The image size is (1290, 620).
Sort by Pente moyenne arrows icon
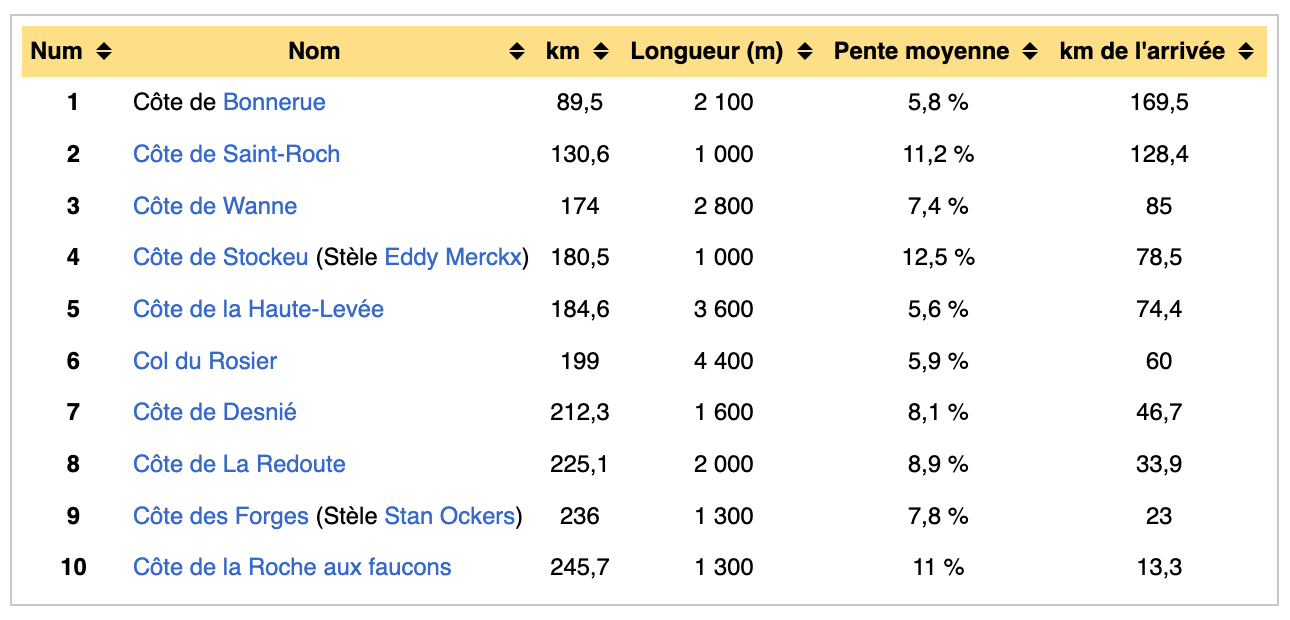(1030, 52)
